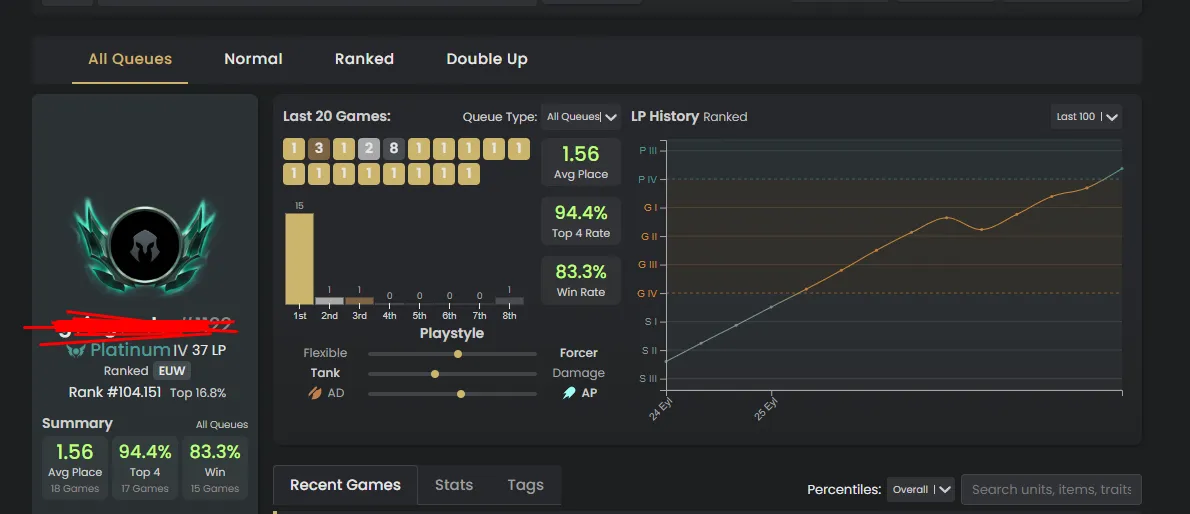
Task: Click the All Queues label beside Summary
Action: pyautogui.click(x=222, y=424)
